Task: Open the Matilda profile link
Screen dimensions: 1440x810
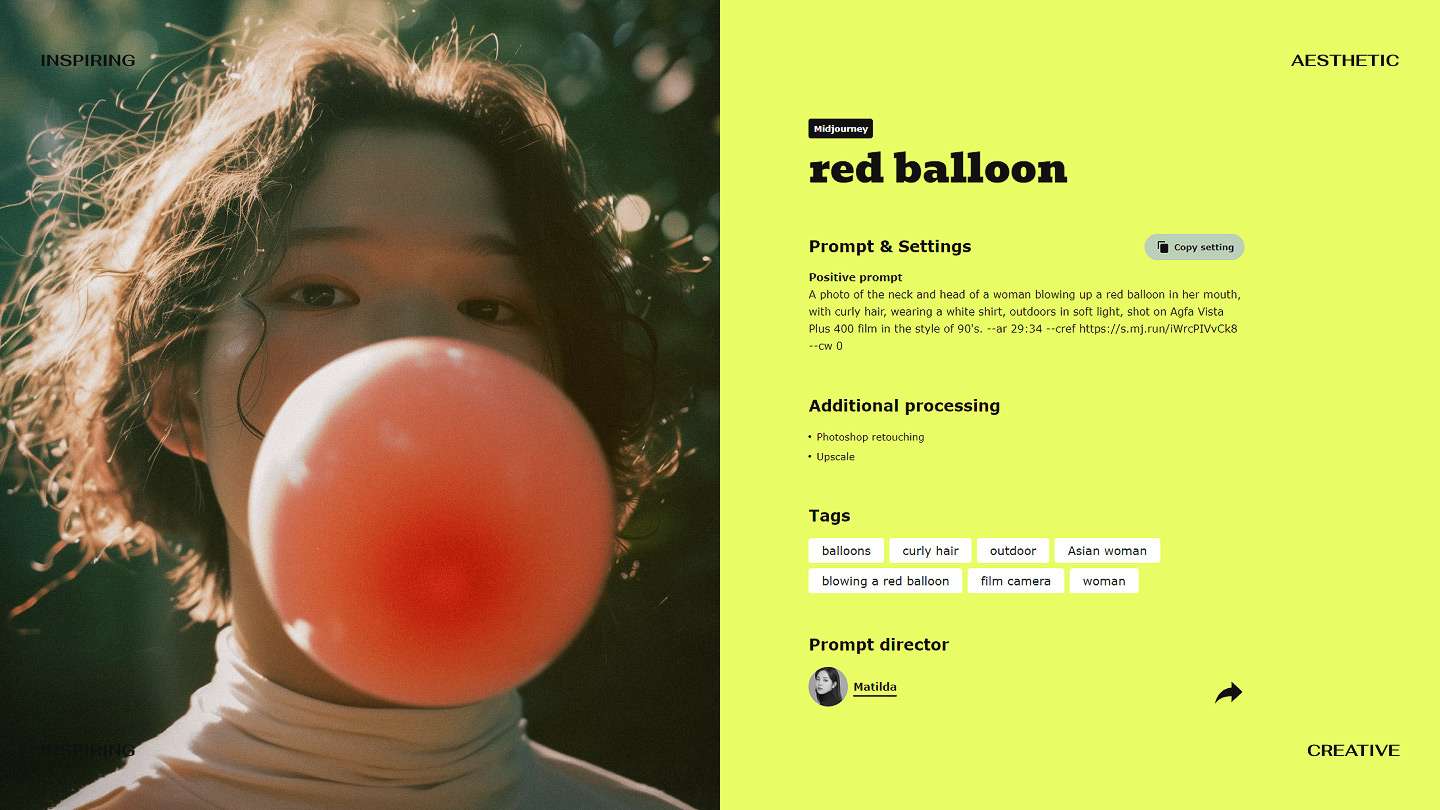Action: pos(875,687)
